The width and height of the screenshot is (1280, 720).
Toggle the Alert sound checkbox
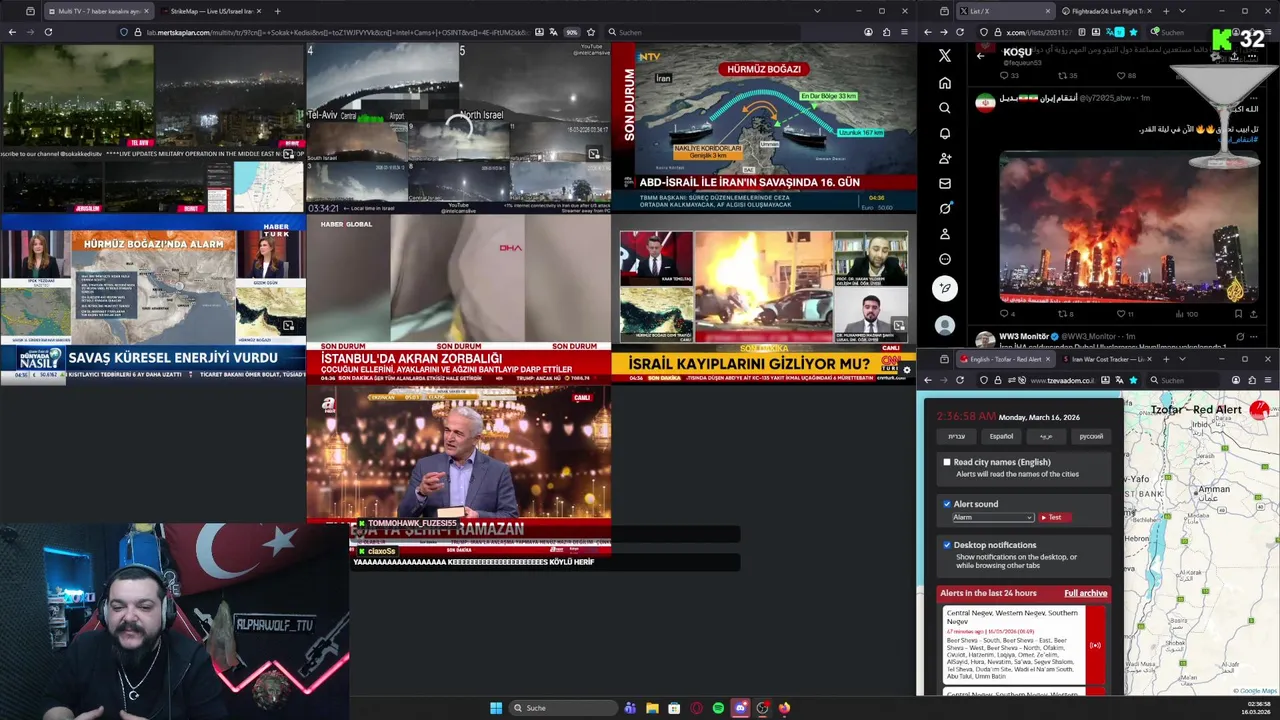click(x=947, y=504)
